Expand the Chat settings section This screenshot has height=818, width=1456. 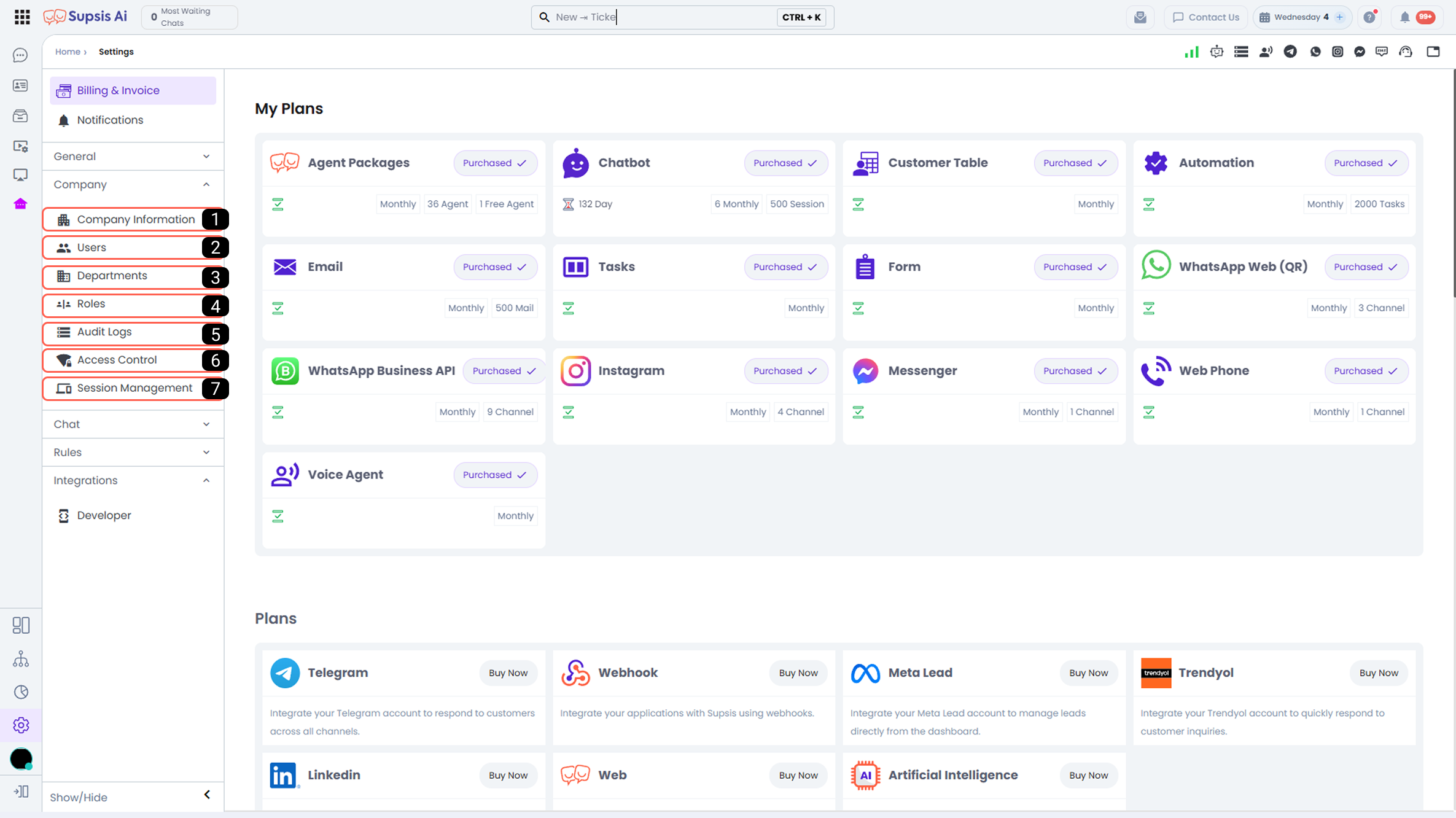pos(133,424)
